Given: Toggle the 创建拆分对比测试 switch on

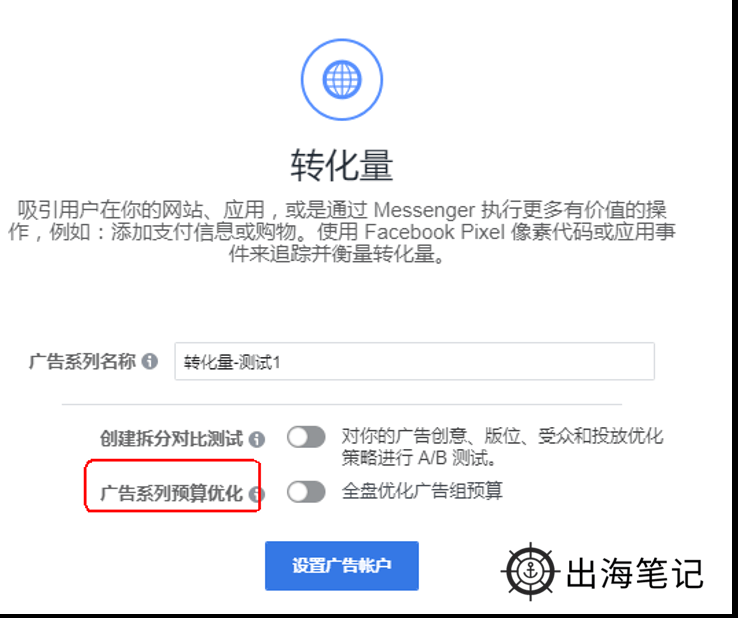Looking at the screenshot, I should click(306, 437).
